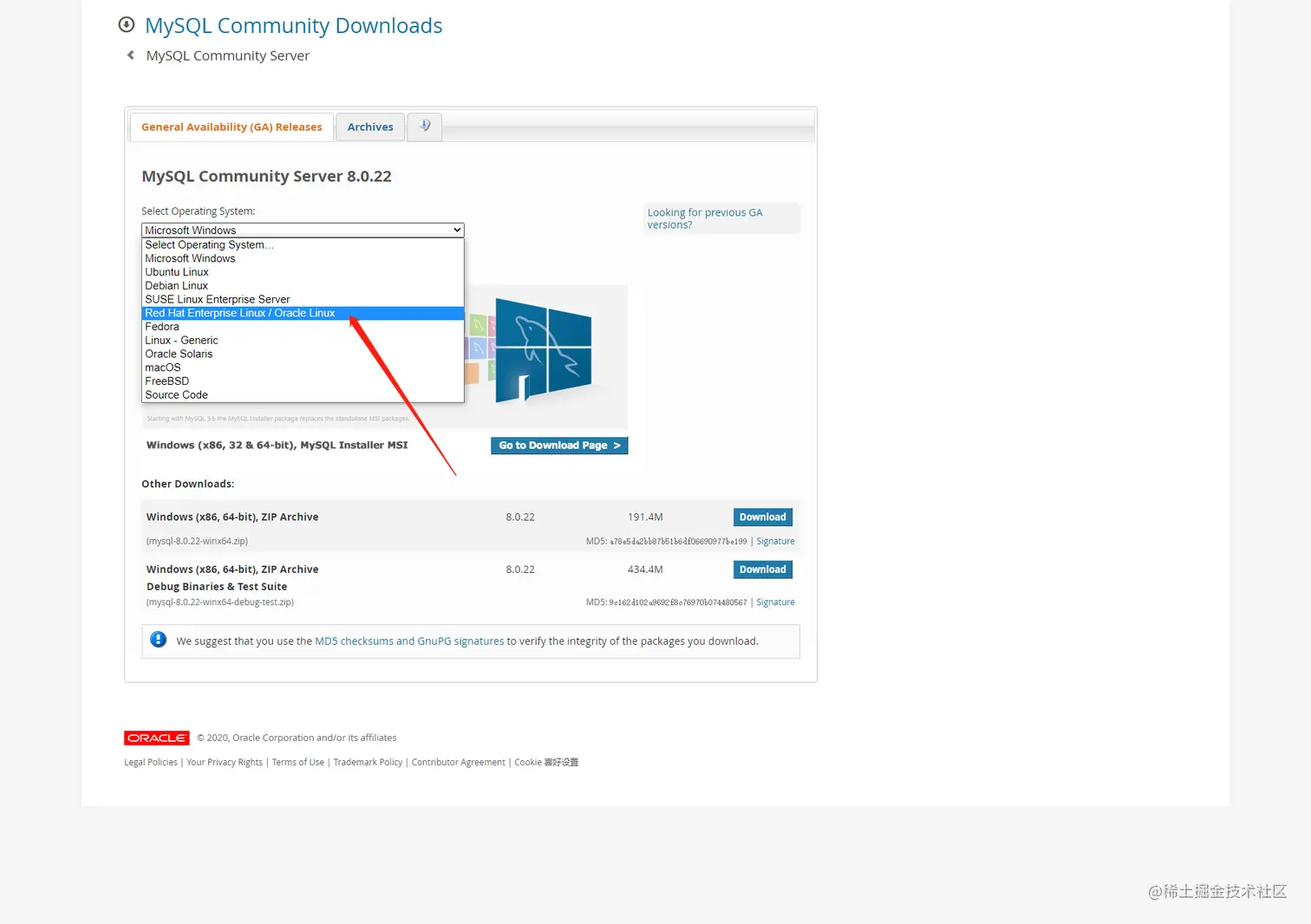Download the 191.4M Windows ZIP Archive

(762, 517)
